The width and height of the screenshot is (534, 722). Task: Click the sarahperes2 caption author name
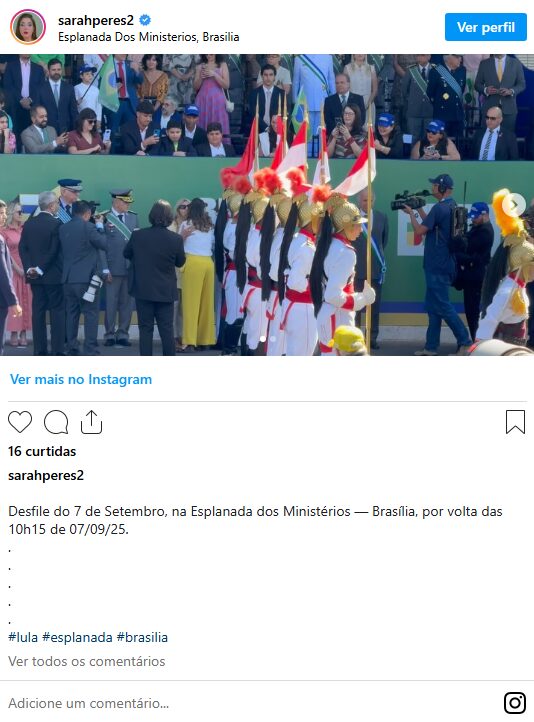click(x=46, y=475)
